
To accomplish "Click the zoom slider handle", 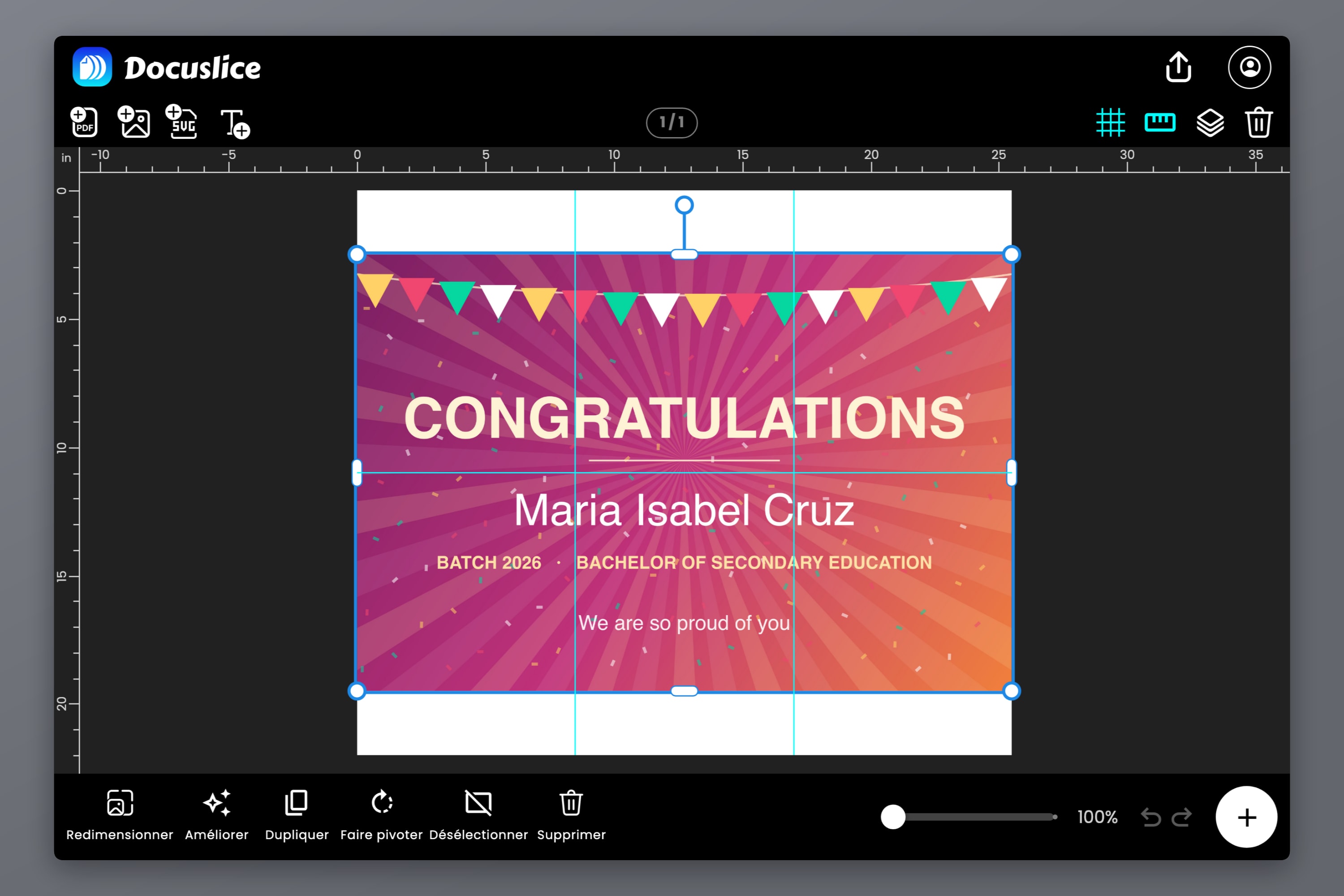I will coord(892,817).
